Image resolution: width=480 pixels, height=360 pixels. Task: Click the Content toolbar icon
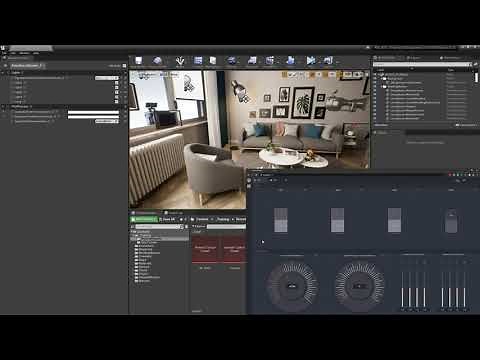[198, 61]
